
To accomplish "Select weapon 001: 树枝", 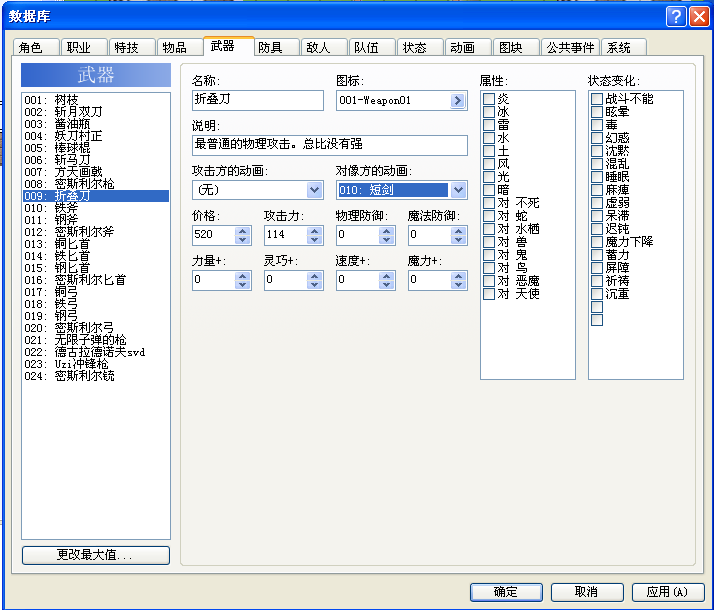I will coord(96,100).
